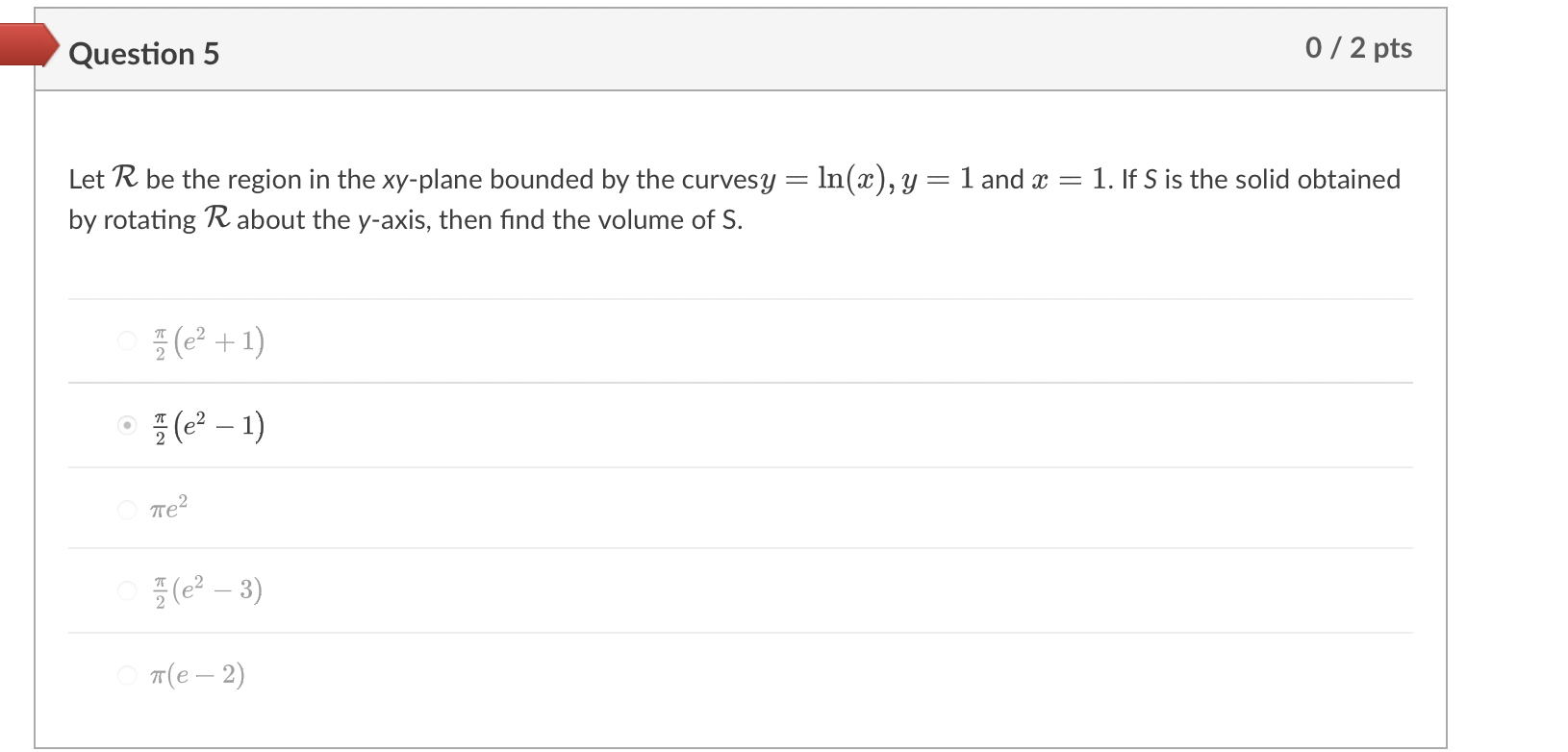
Task: Click the Question 5 header text
Action: (x=144, y=54)
